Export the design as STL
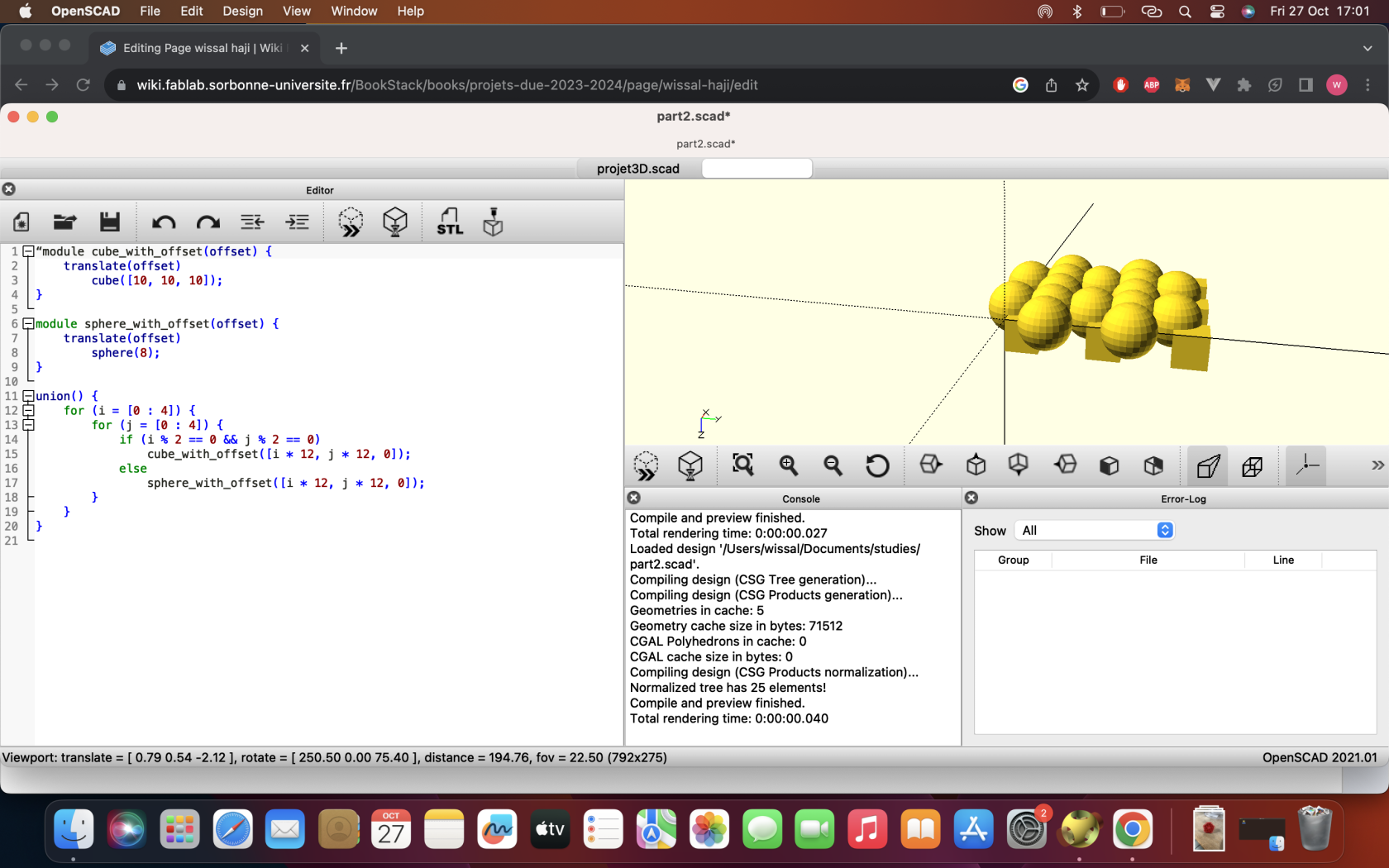 (x=450, y=222)
